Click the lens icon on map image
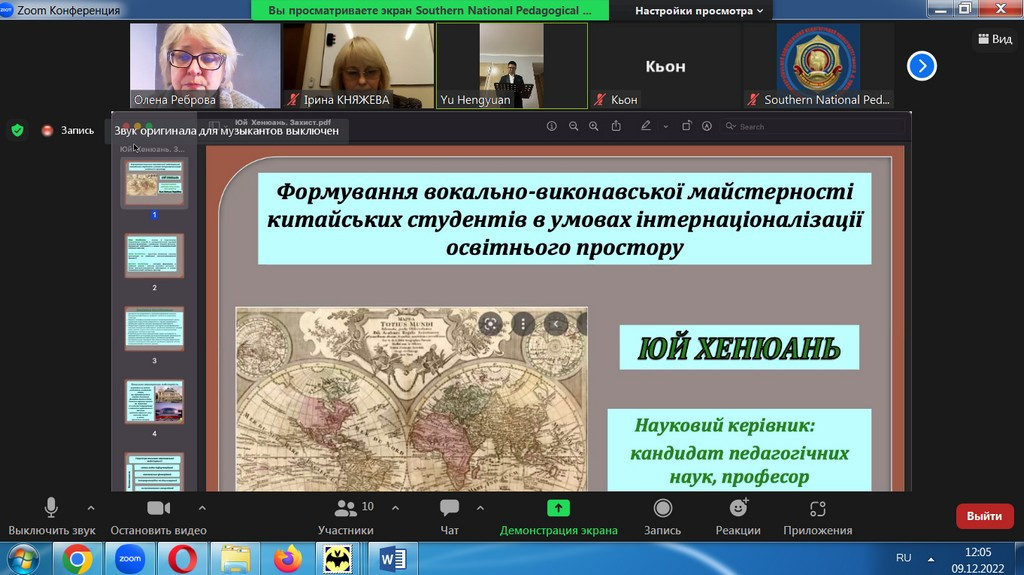 pos(490,323)
